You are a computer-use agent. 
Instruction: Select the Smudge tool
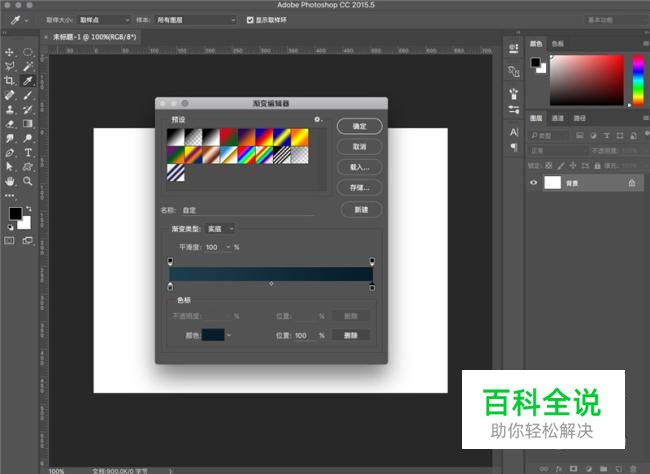coord(9,138)
